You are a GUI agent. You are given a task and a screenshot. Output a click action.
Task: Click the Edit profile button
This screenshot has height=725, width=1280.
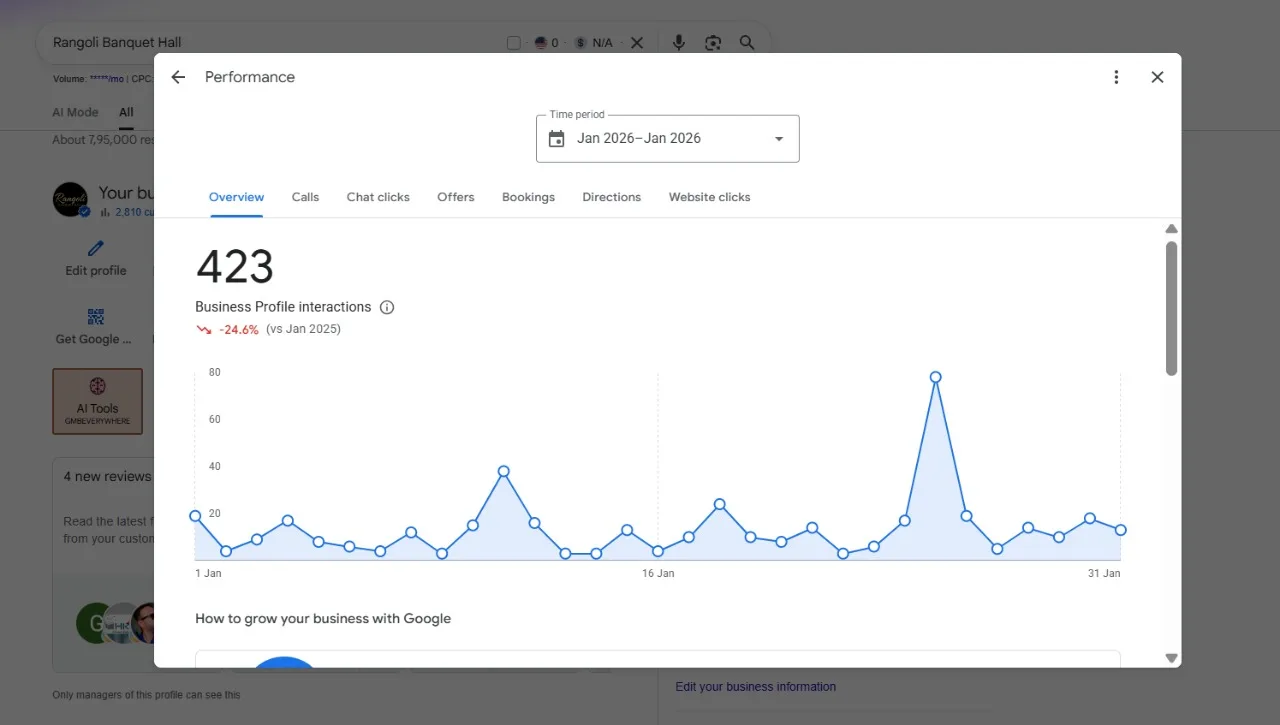click(x=96, y=258)
